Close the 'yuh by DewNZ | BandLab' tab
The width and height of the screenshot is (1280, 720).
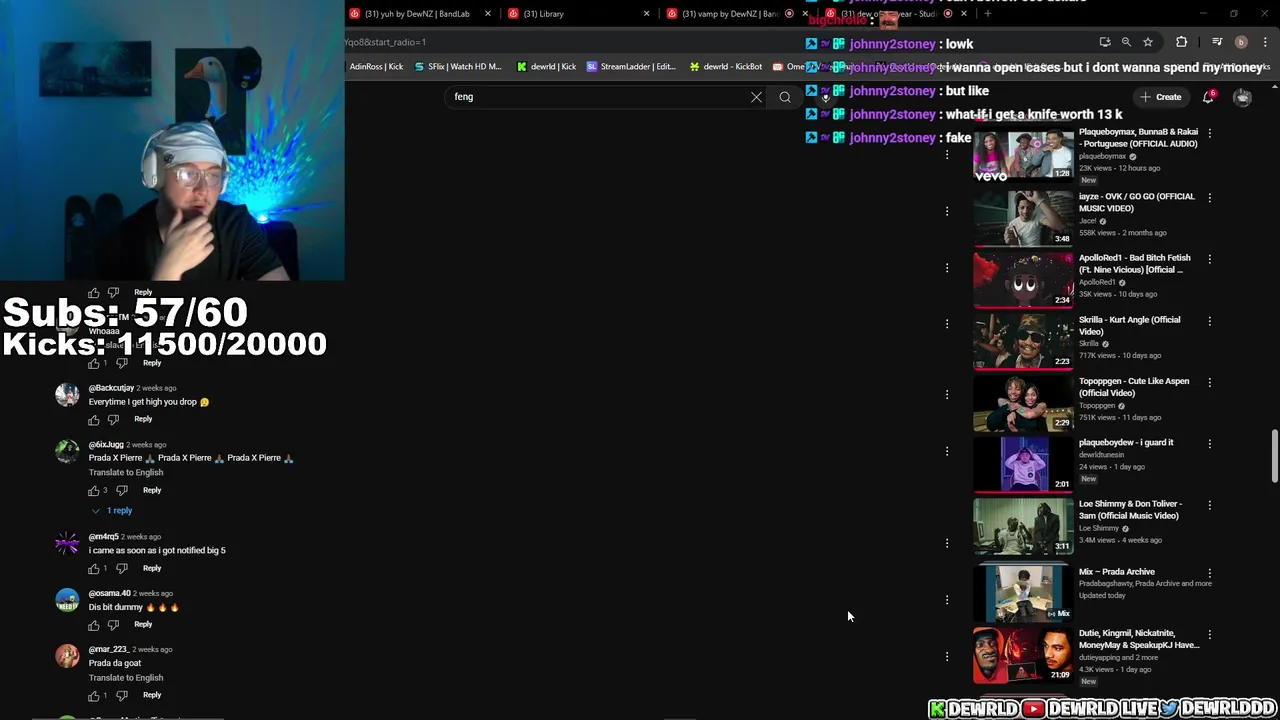(x=488, y=14)
